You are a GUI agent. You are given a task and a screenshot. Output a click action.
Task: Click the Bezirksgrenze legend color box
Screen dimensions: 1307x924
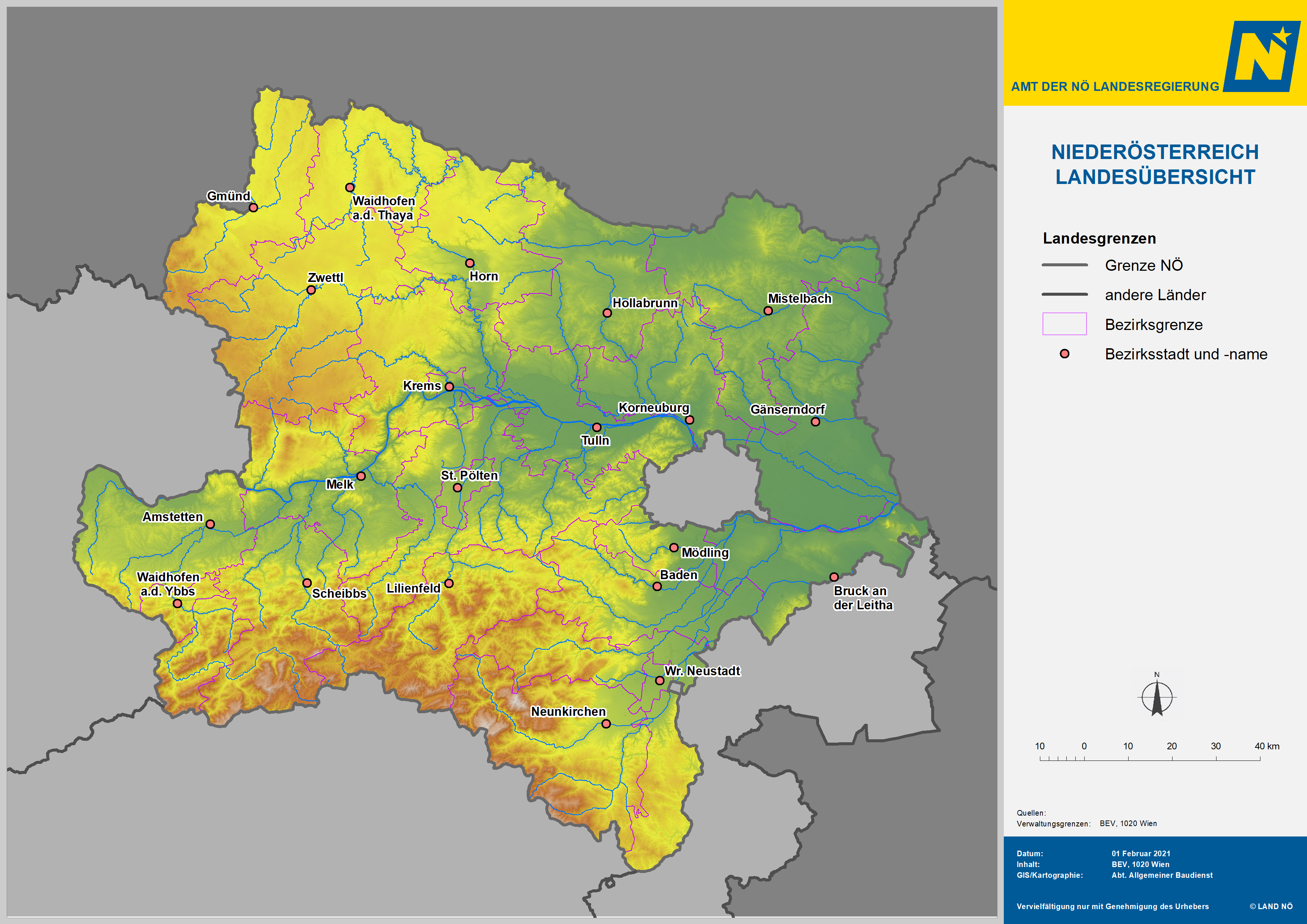tap(1065, 324)
